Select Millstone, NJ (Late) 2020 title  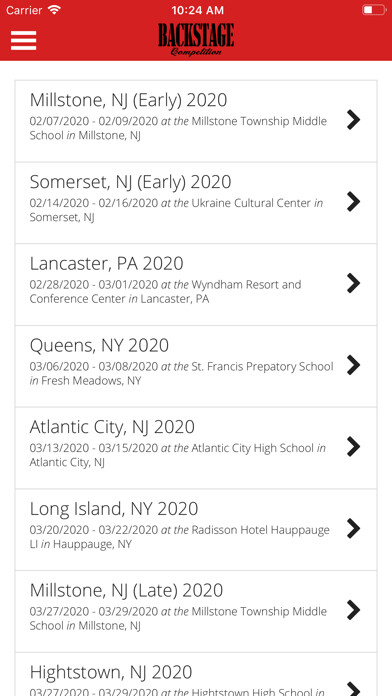(x=127, y=590)
